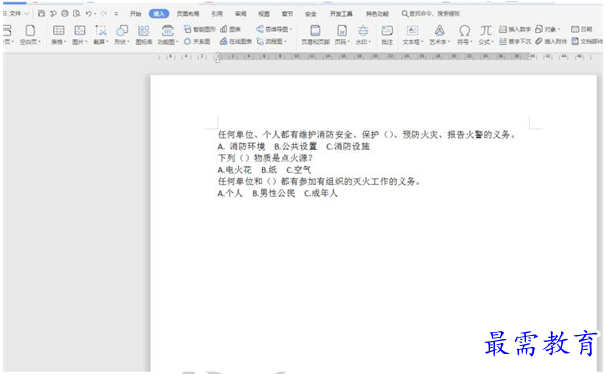Expand the watermark (水印) dropdown arrow
This screenshot has height=375, width=606.
coord(369,41)
